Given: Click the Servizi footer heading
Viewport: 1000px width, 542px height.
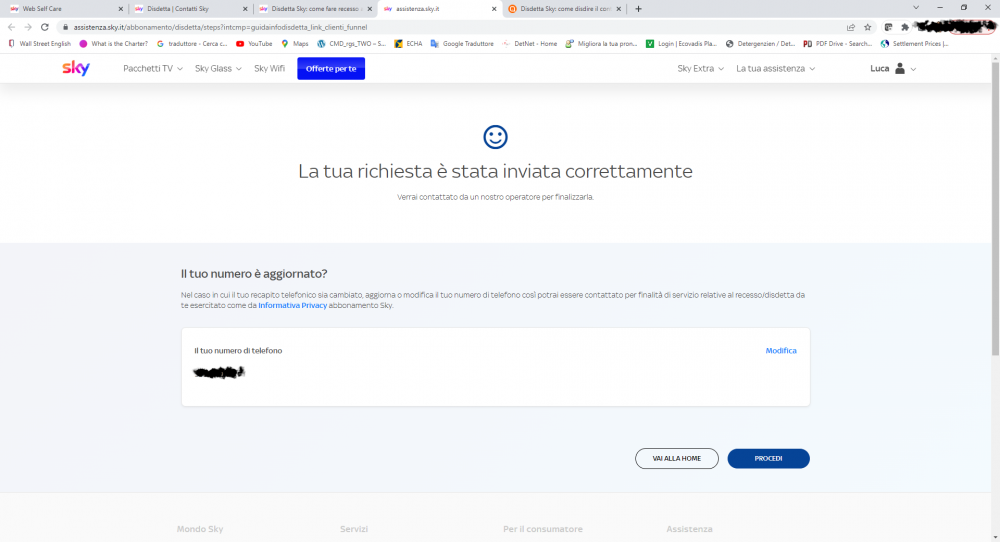Looking at the screenshot, I should (x=354, y=529).
